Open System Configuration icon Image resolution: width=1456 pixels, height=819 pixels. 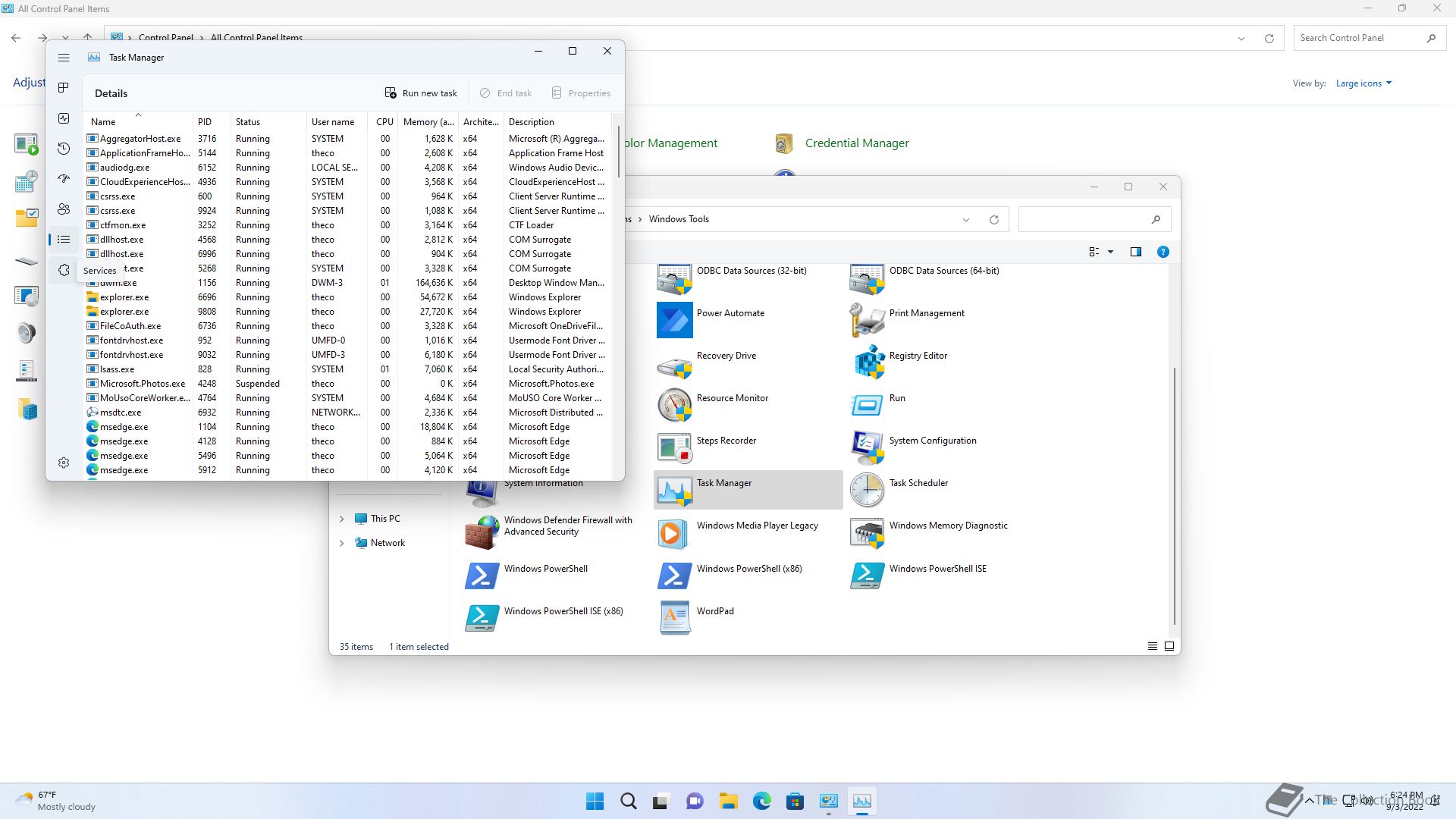coord(867,447)
